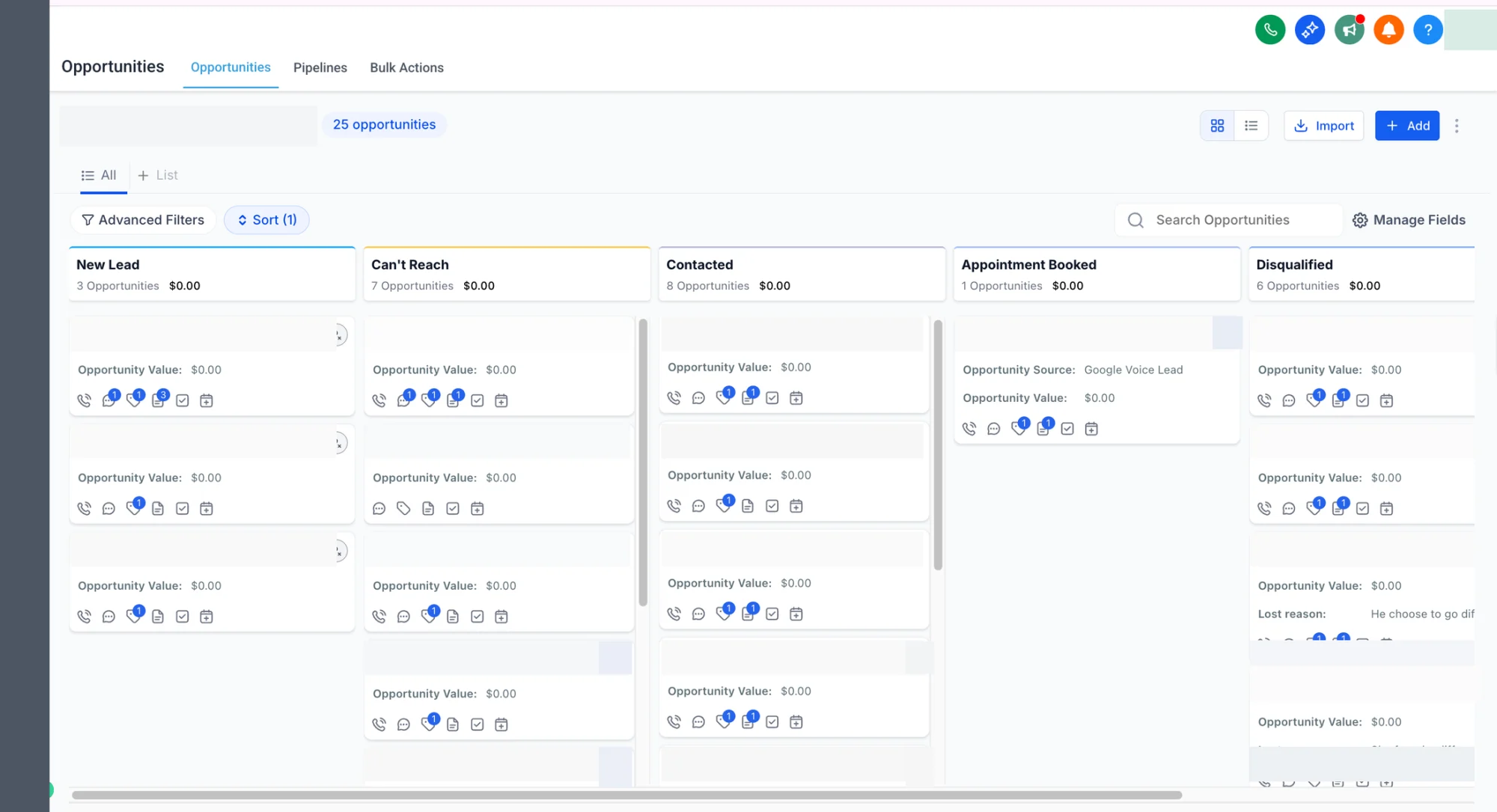Open the blue help question mark icon

(x=1427, y=30)
